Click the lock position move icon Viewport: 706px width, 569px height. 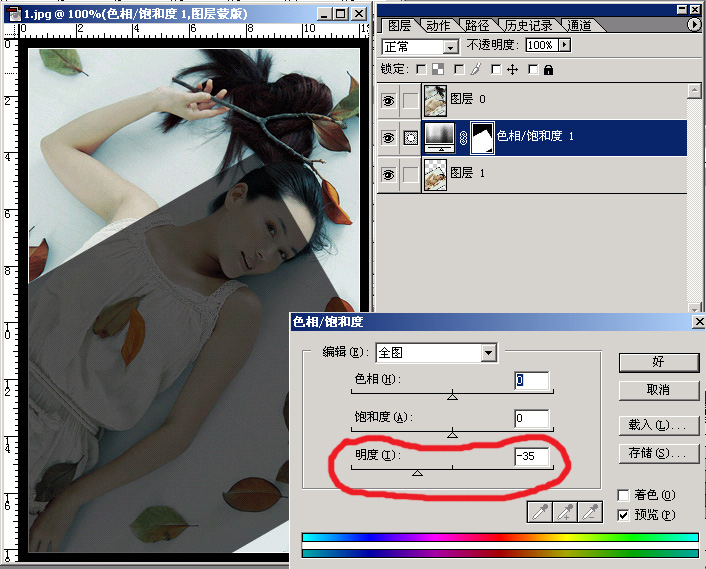click(x=512, y=70)
